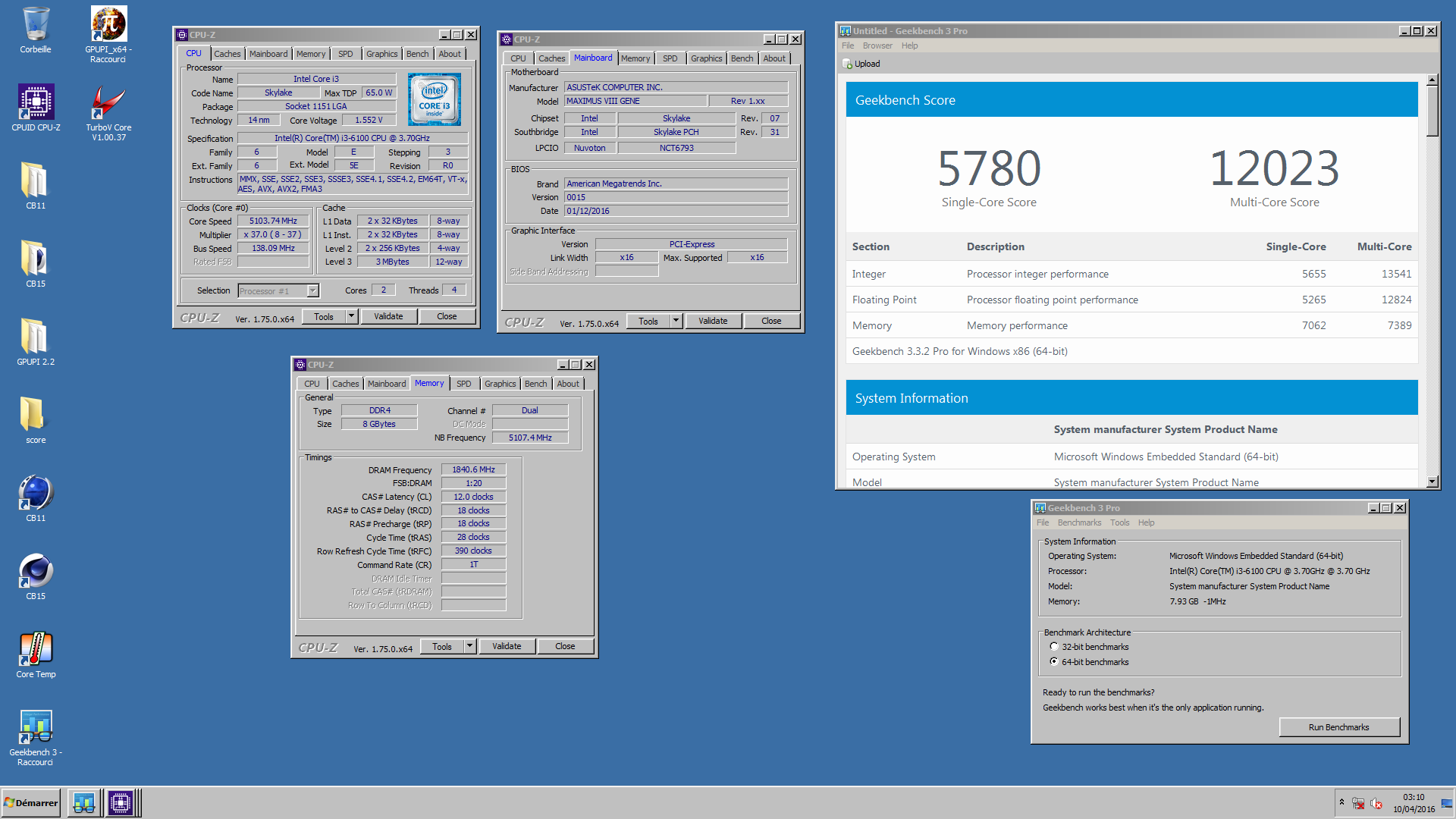This screenshot has height=819, width=1456.
Task: Click the Upload icon in Geekbench results window
Action: 847,64
